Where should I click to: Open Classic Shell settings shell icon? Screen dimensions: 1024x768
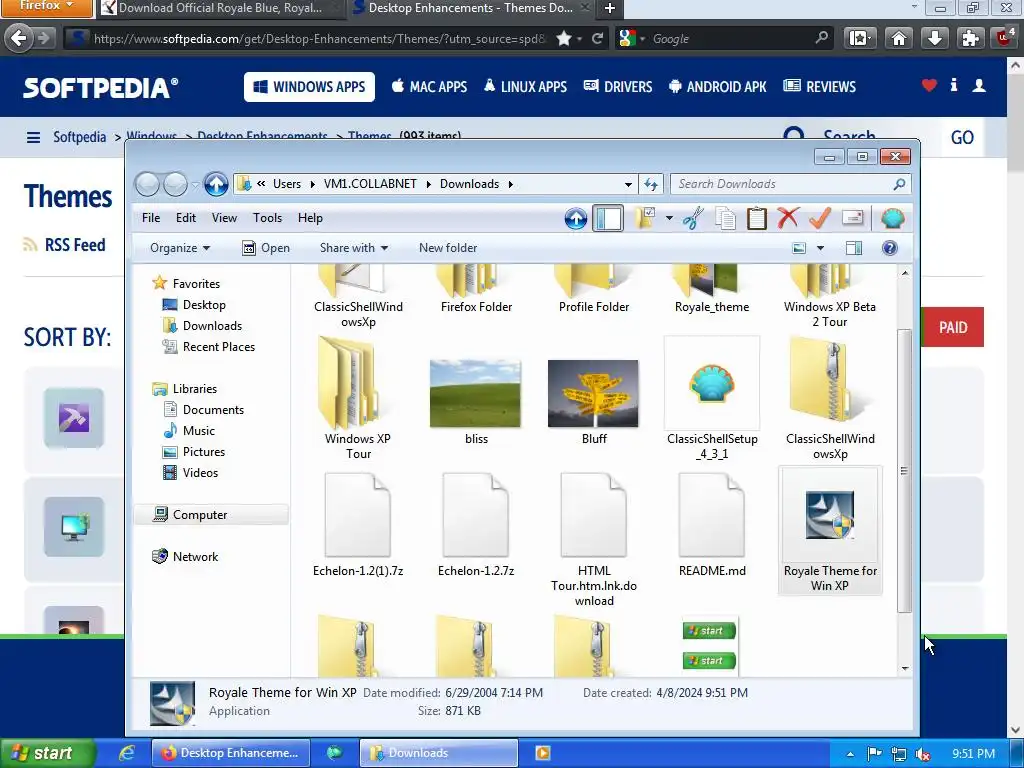pos(892,218)
